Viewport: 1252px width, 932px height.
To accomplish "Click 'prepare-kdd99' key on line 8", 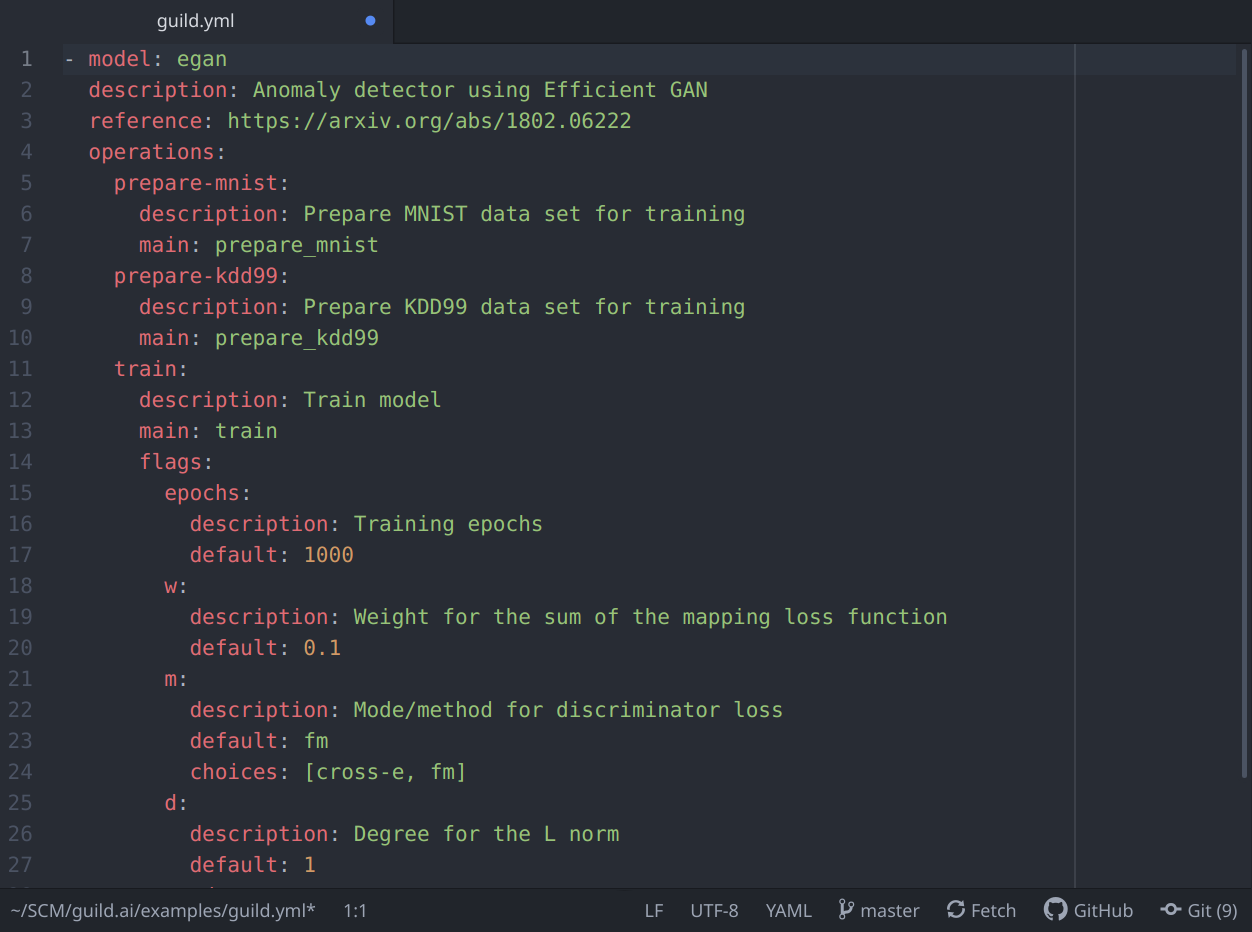I will 195,276.
